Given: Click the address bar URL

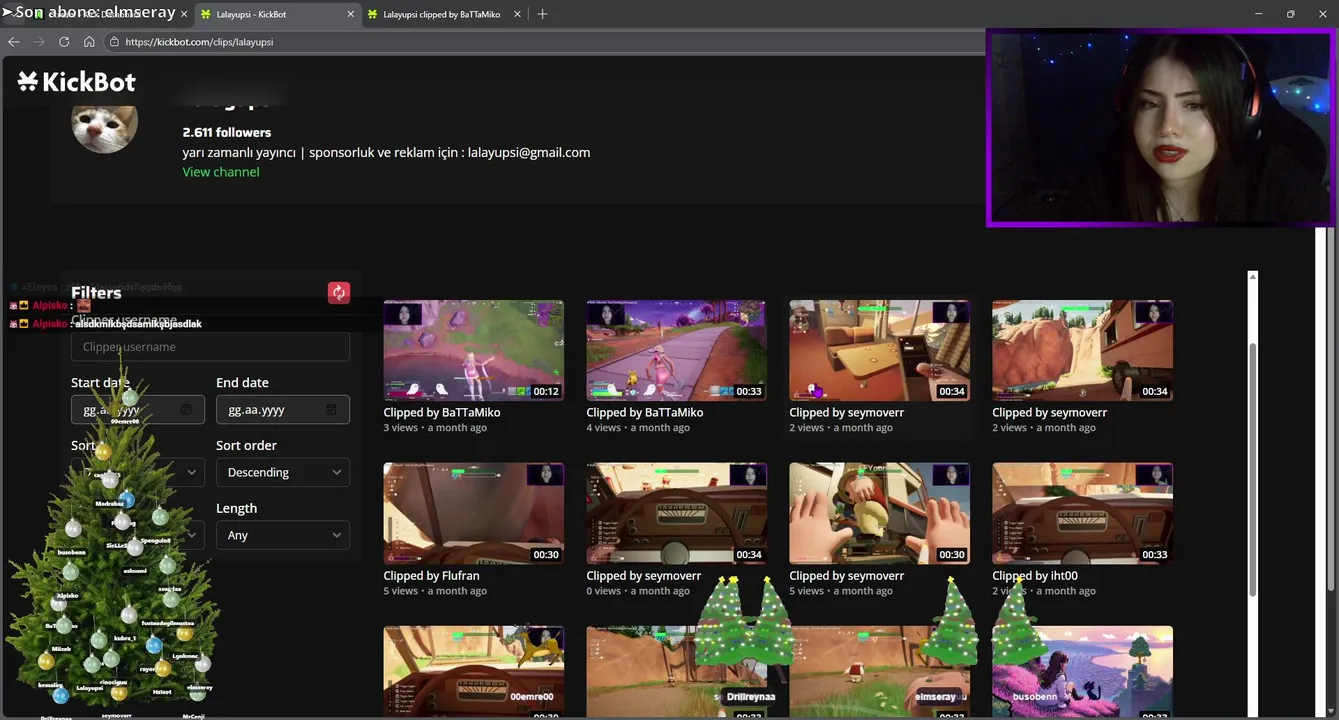Looking at the screenshot, I should click(x=200, y=42).
